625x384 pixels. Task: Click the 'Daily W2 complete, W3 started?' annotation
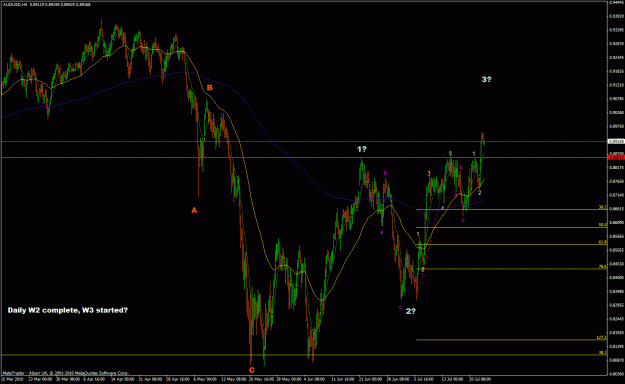(68, 310)
